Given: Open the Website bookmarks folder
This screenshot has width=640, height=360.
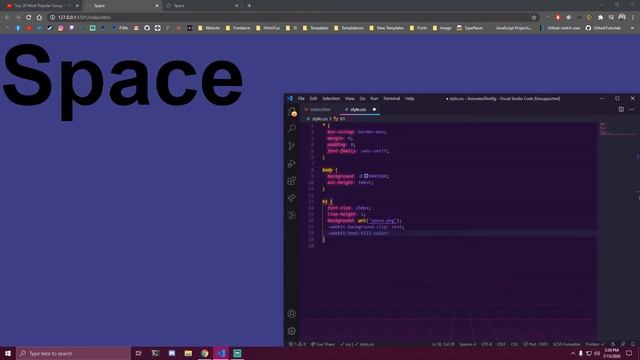Looking at the screenshot, I should [x=209, y=28].
